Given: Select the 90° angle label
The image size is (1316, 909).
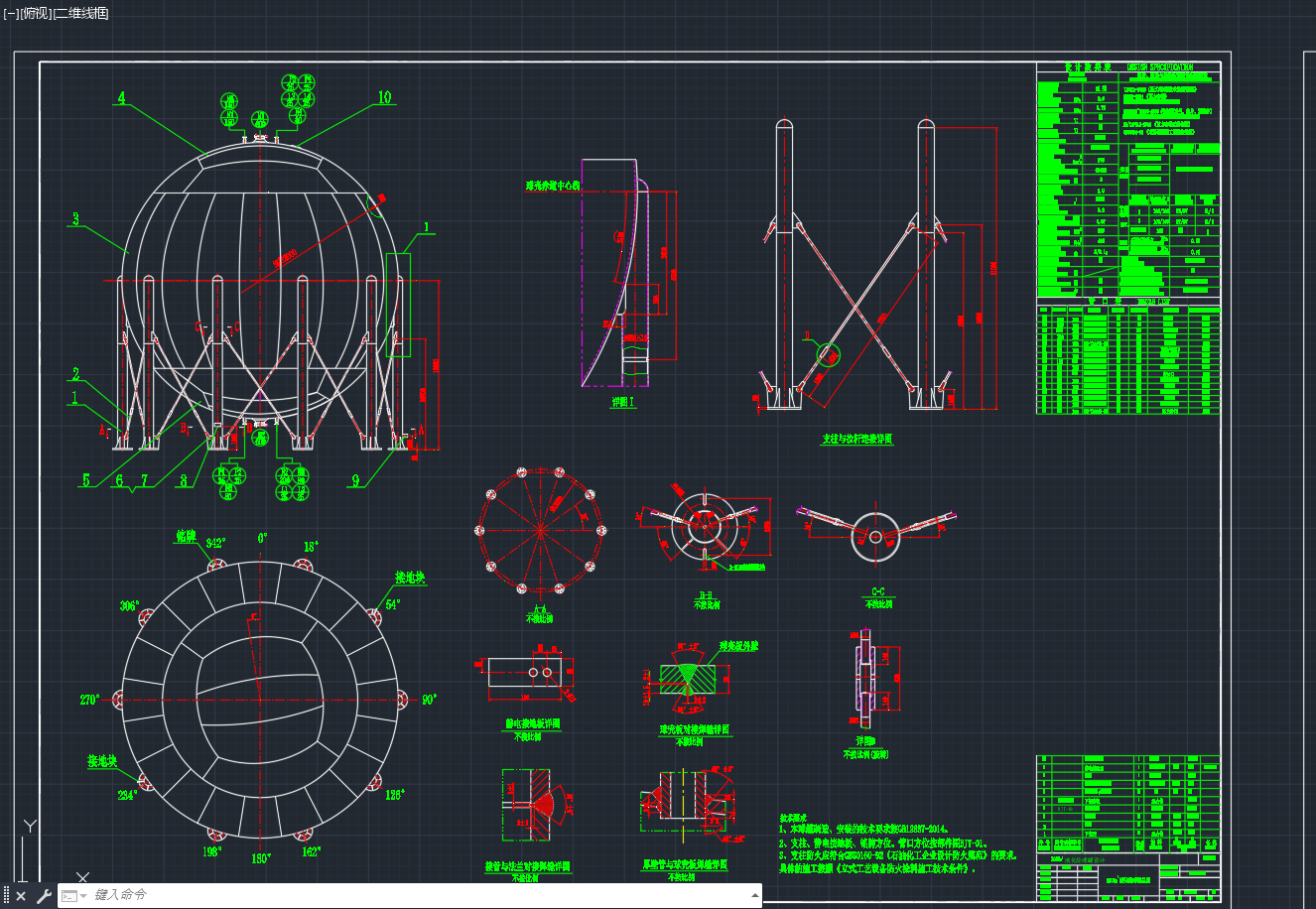Looking at the screenshot, I should (x=429, y=700).
